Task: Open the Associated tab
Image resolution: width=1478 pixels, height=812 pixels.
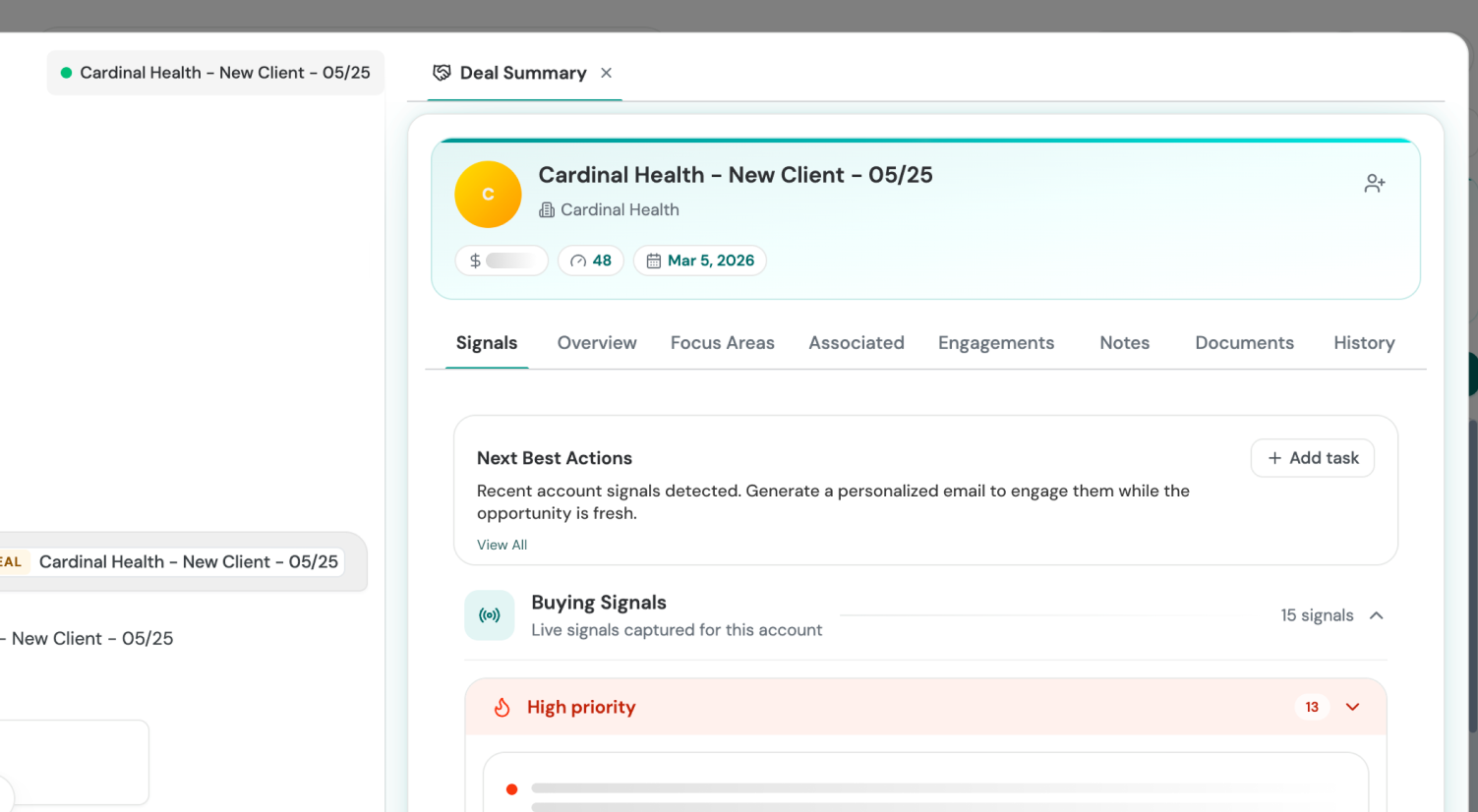Action: [857, 343]
